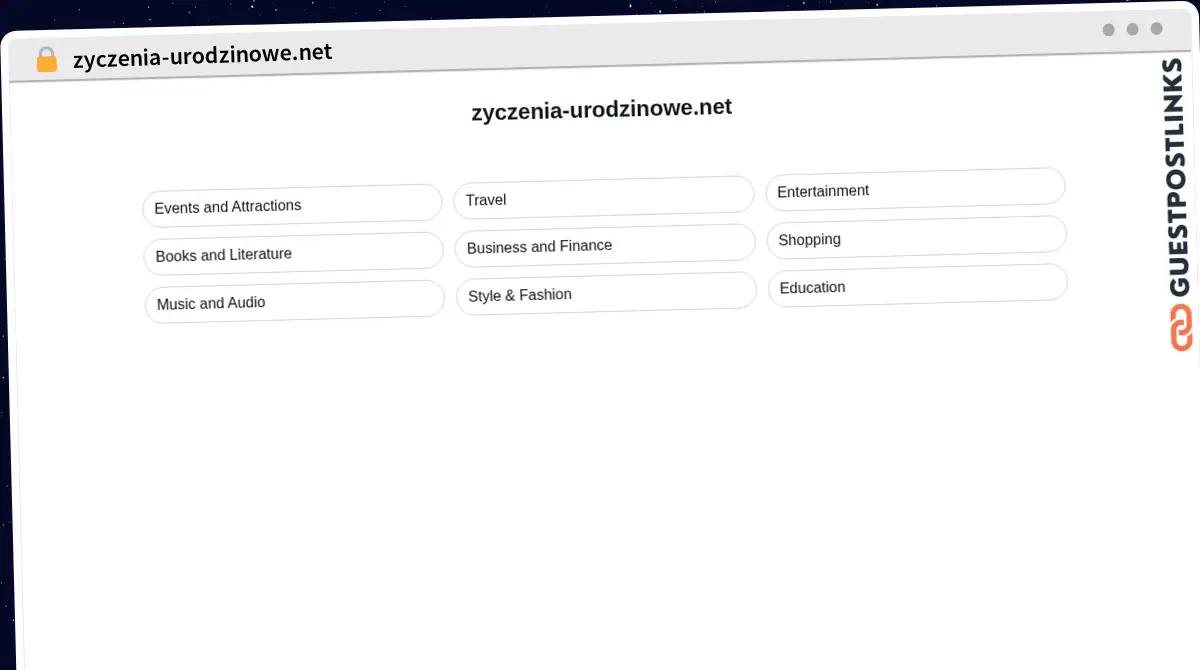This screenshot has width=1200, height=670.
Task: Open the Travel category
Action: click(x=603, y=198)
